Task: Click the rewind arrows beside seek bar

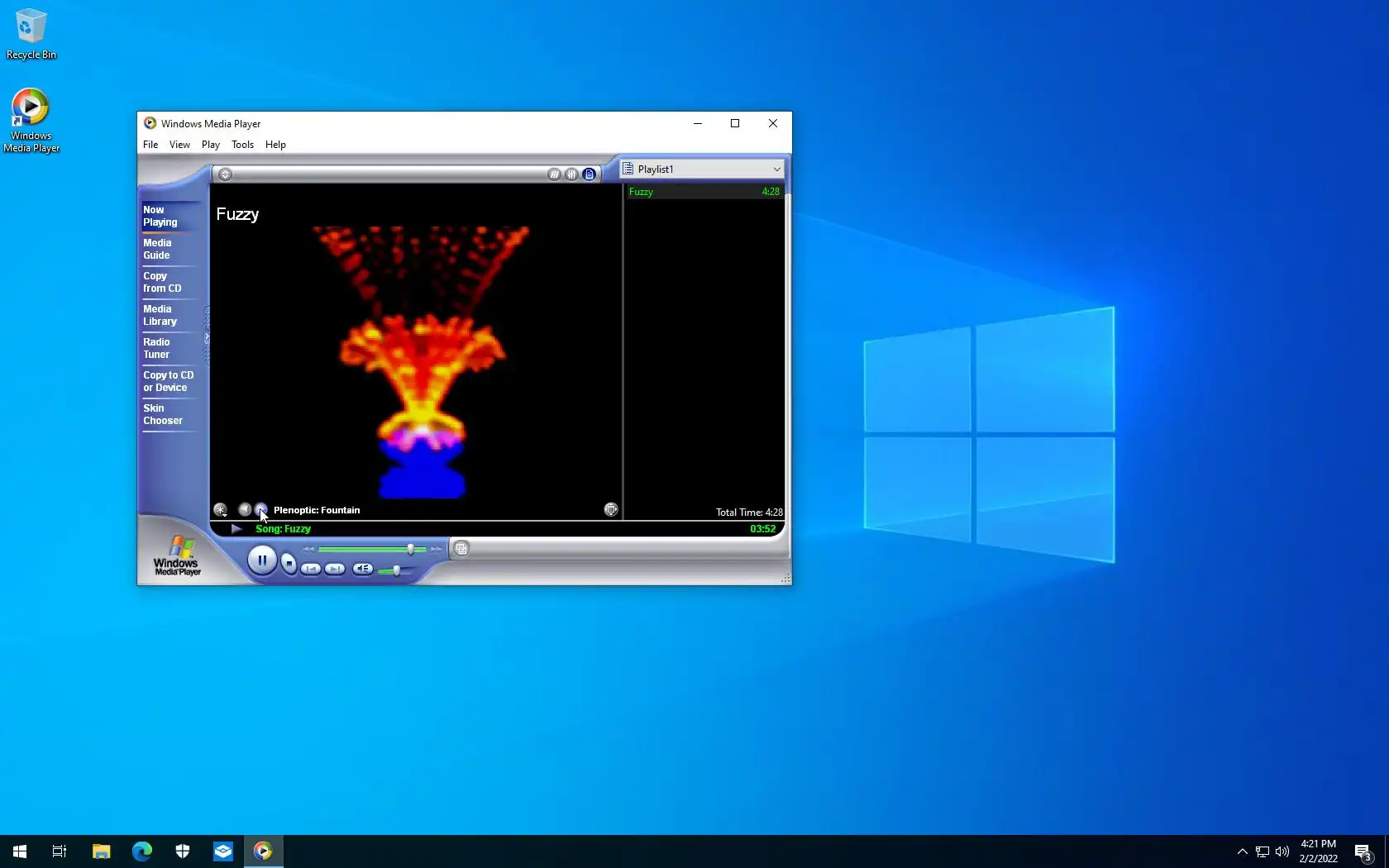Action: tap(308, 549)
